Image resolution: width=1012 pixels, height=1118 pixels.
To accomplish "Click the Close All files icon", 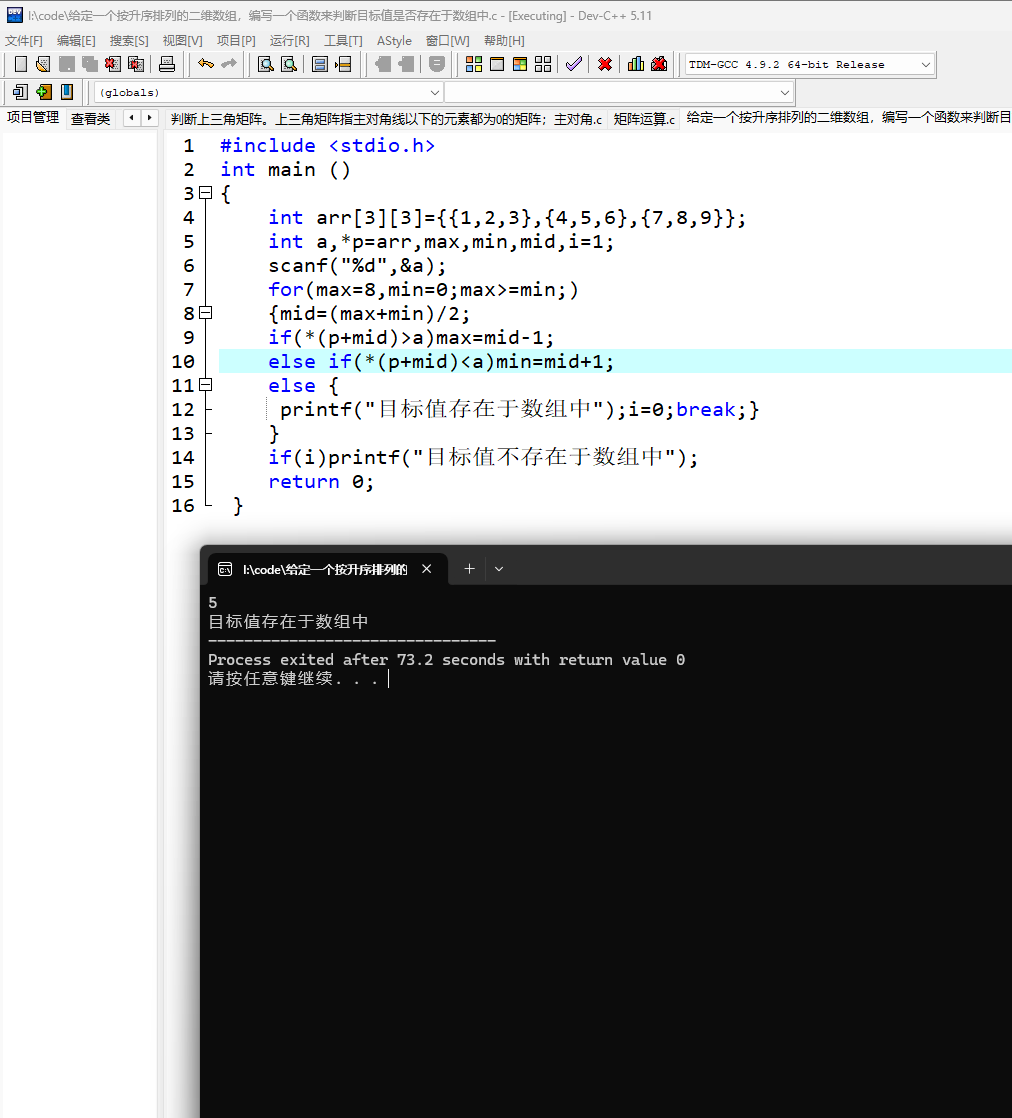I will coord(136,64).
